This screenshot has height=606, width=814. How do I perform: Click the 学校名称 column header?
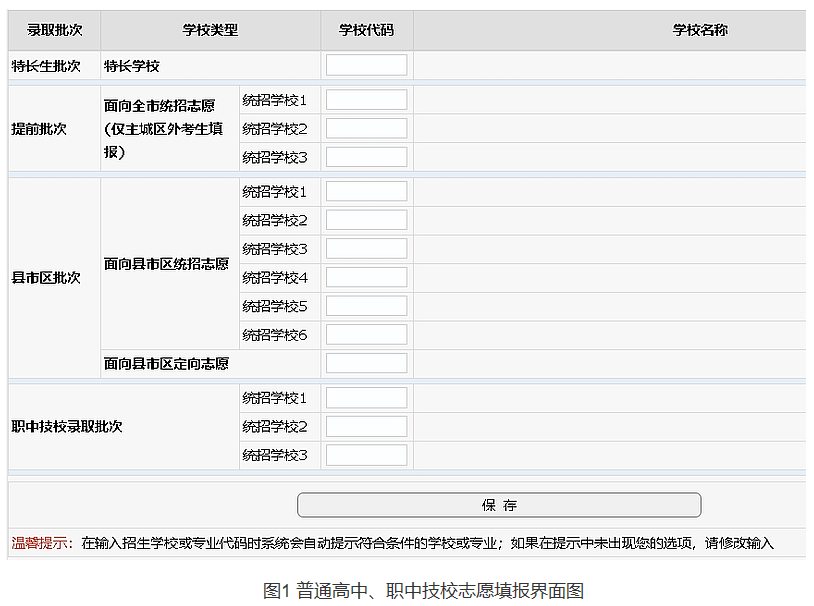[700, 30]
